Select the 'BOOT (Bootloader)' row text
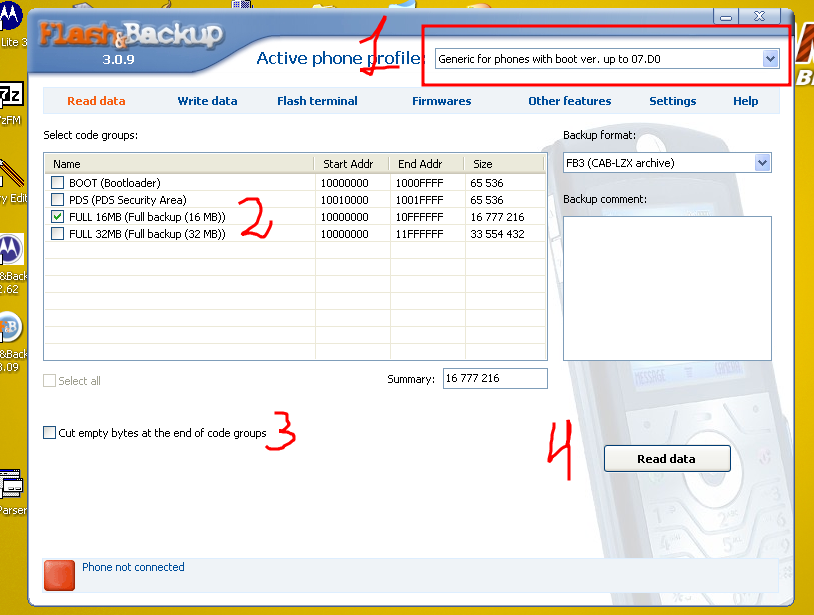The width and height of the screenshot is (814, 615). point(115,183)
